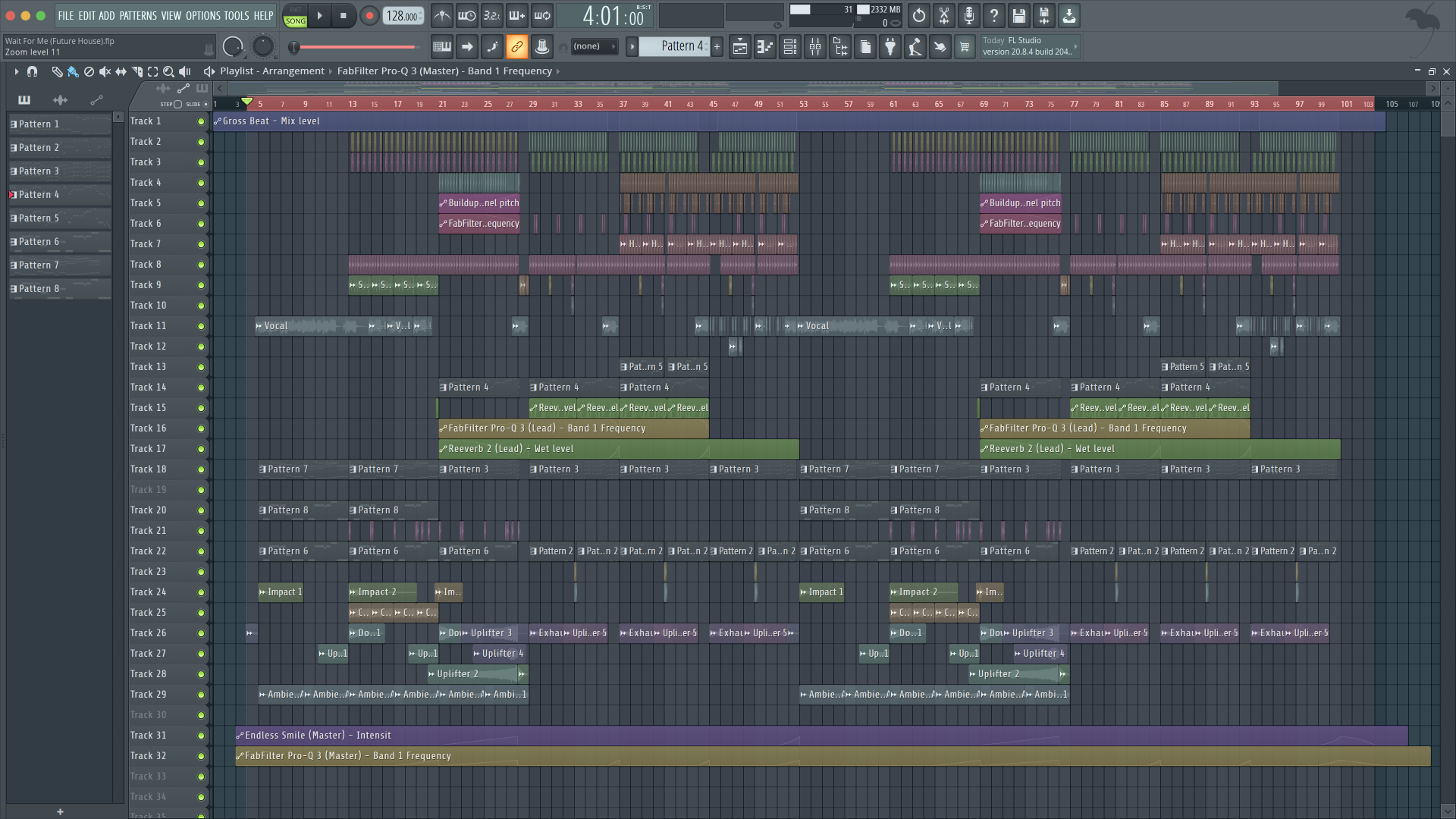The height and width of the screenshot is (819, 1456).
Task: Expand the pattern list arrow beside Pattern 4
Action: 632,46
